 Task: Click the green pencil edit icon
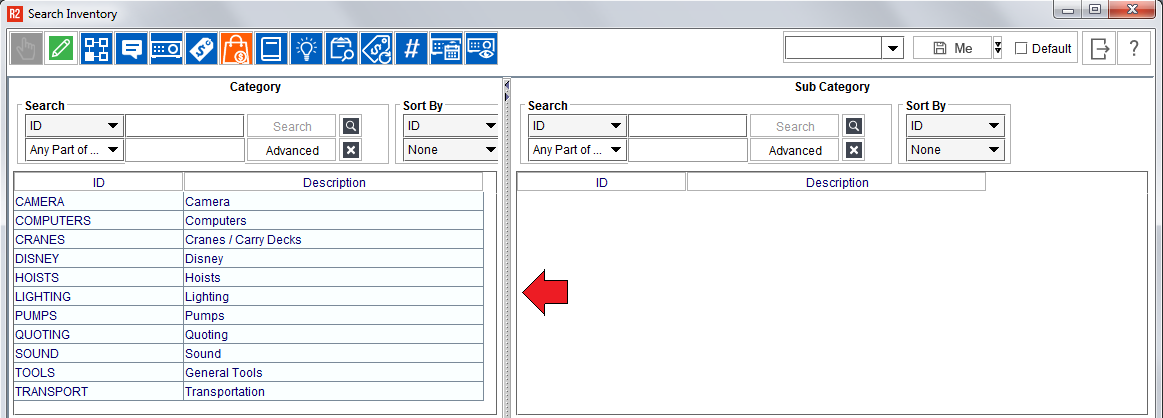(x=62, y=49)
